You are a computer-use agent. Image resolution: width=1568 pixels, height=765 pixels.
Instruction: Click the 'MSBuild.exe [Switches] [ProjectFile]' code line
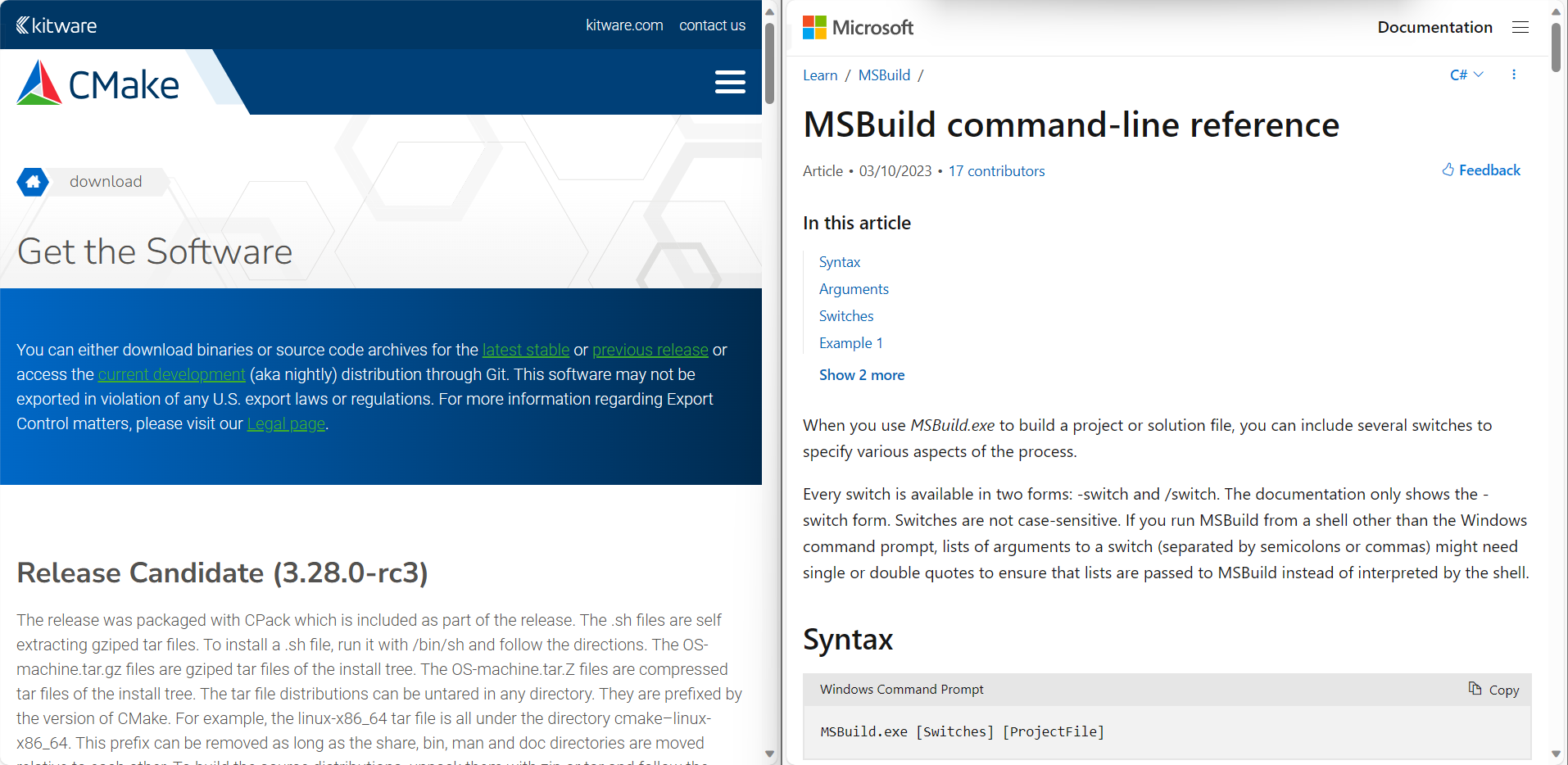962,731
